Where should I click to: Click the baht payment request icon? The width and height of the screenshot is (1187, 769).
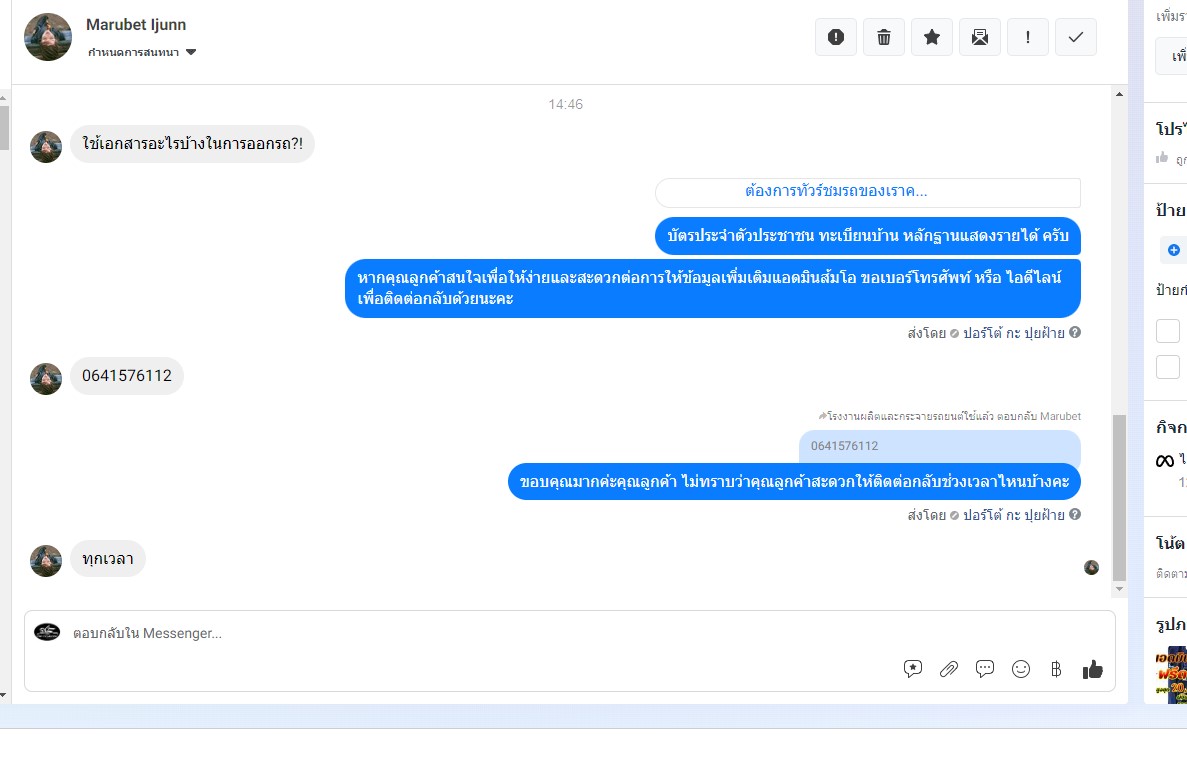[1056, 669]
